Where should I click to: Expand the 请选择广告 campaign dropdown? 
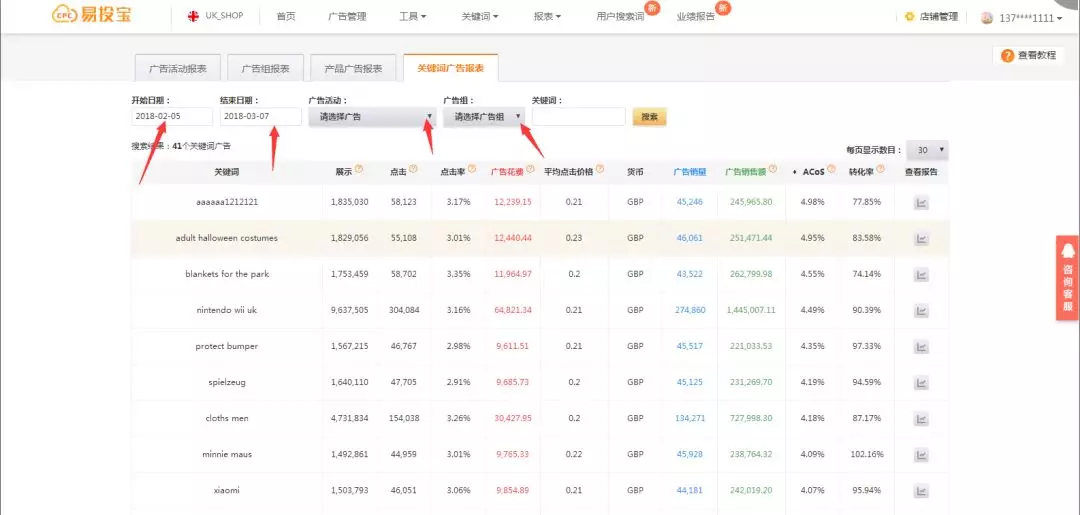point(372,117)
